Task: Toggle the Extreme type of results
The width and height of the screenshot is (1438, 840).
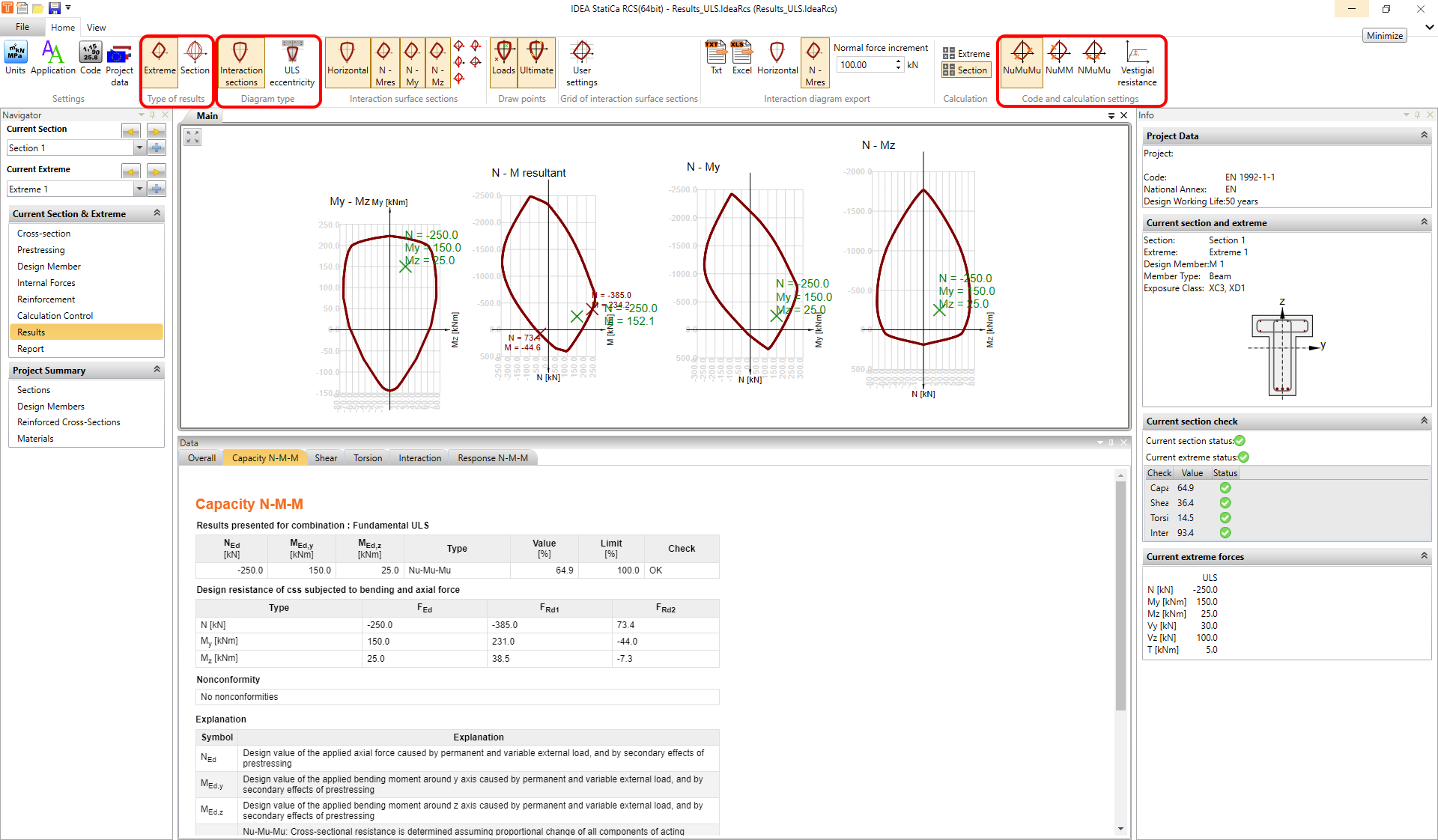Action: [x=160, y=58]
